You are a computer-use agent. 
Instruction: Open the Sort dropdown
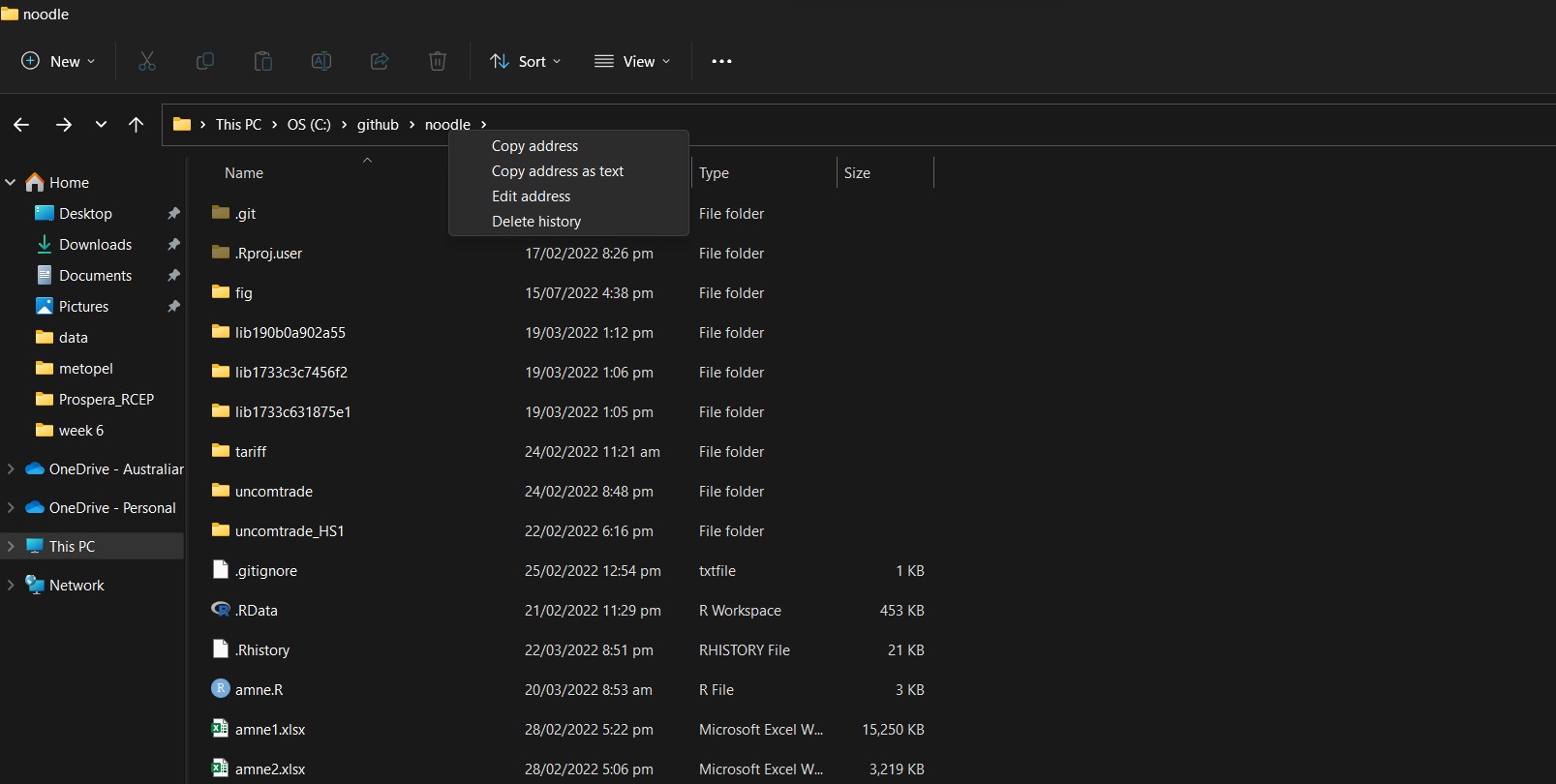point(526,61)
